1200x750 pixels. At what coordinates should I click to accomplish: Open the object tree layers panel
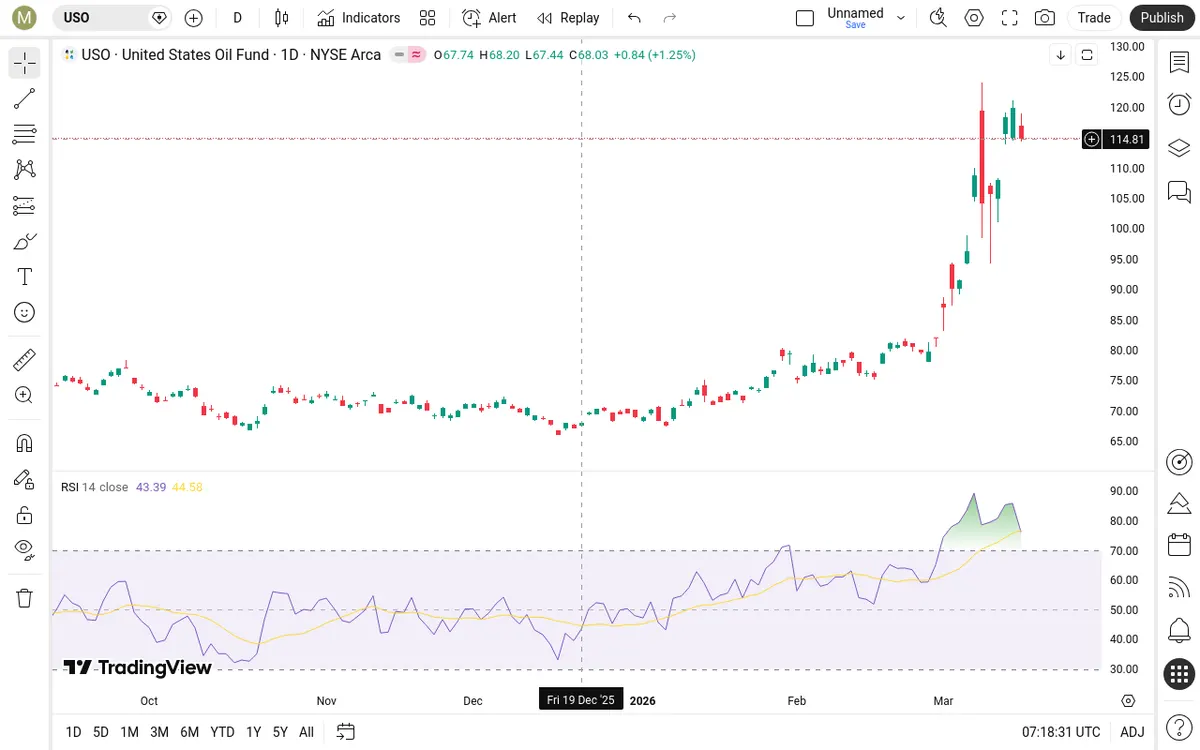point(1179,148)
